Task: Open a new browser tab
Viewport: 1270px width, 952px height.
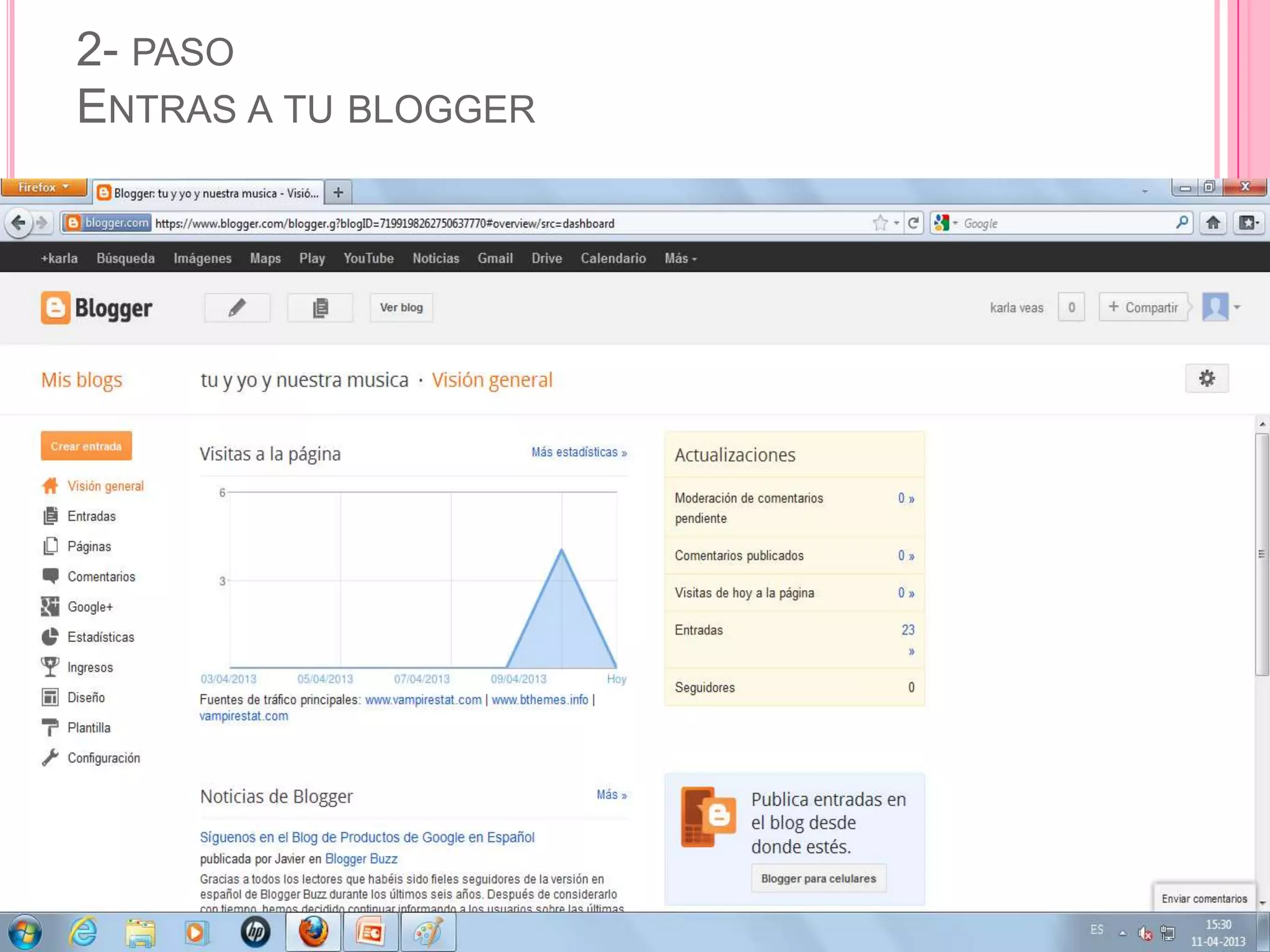Action: 338,192
